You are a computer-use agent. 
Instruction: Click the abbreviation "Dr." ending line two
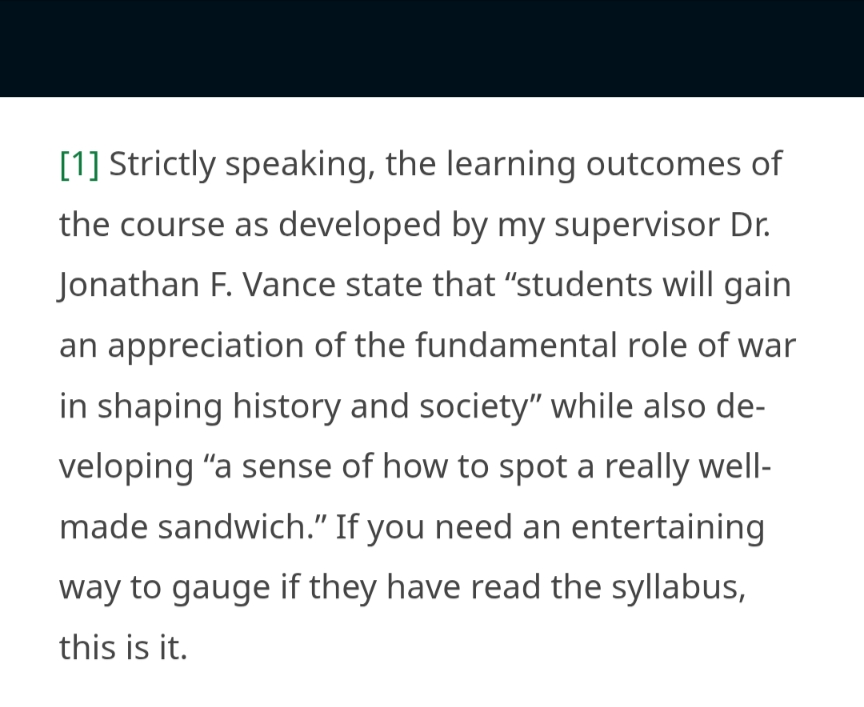coord(750,225)
